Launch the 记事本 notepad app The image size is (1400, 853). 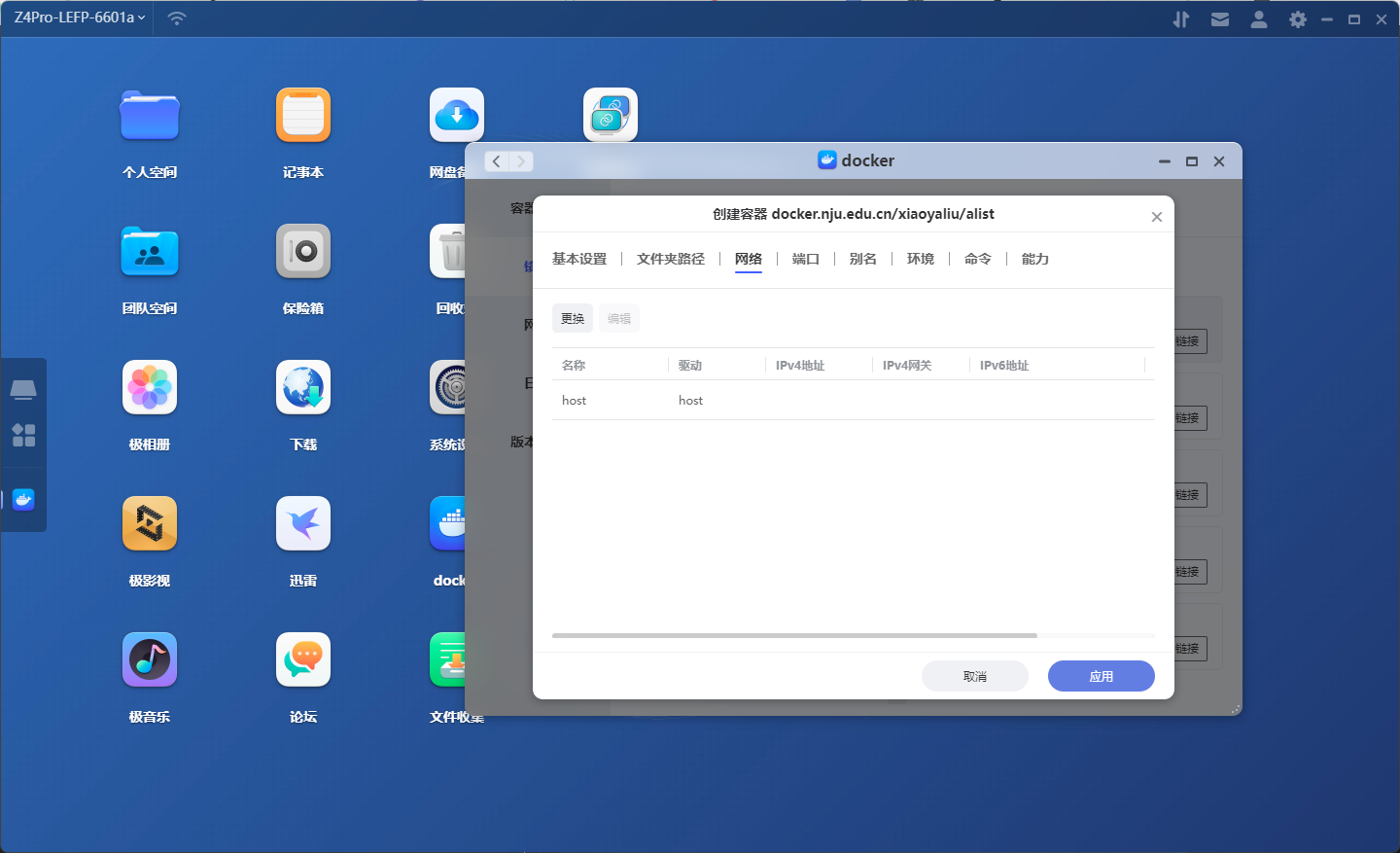(303, 117)
